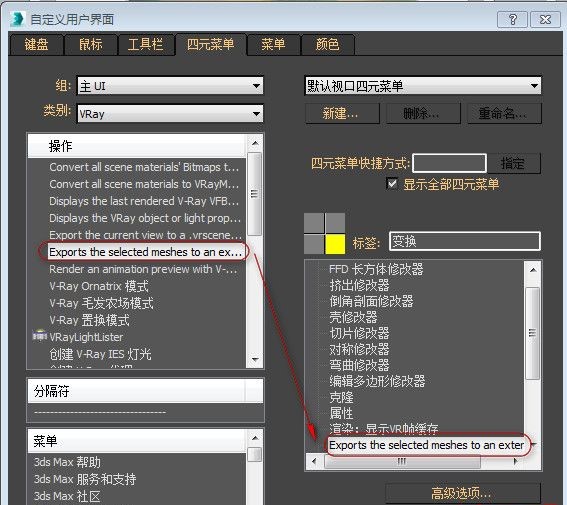Select 'Convert all scene materials' Bitmaps t...' action
Image resolution: width=567 pixels, height=505 pixels.
144,167
